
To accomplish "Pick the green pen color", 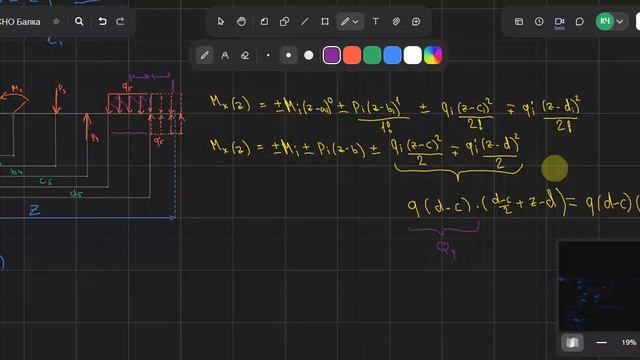I will [x=372, y=55].
